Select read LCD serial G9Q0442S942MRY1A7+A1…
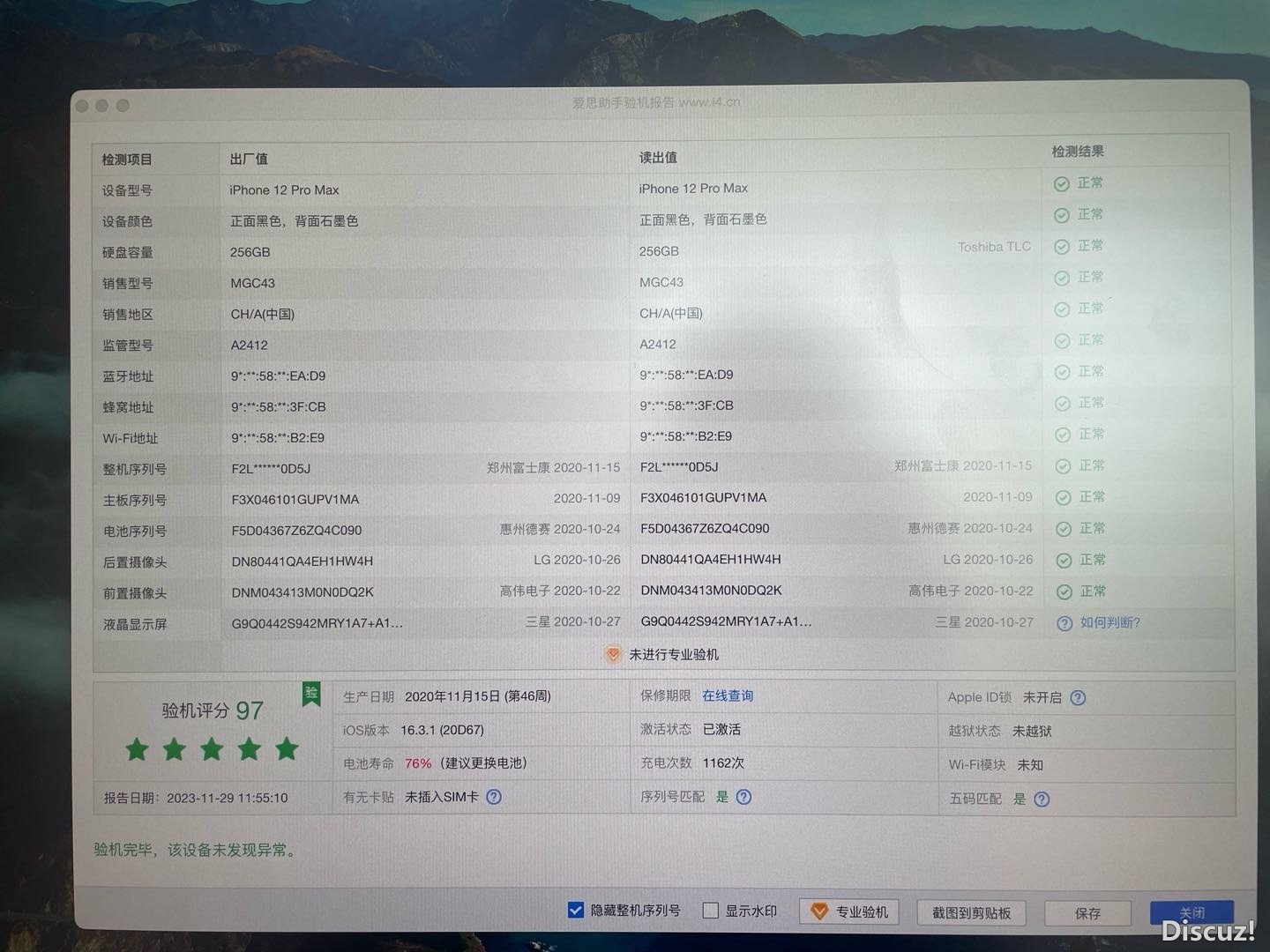Image resolution: width=1270 pixels, height=952 pixels. click(x=727, y=621)
